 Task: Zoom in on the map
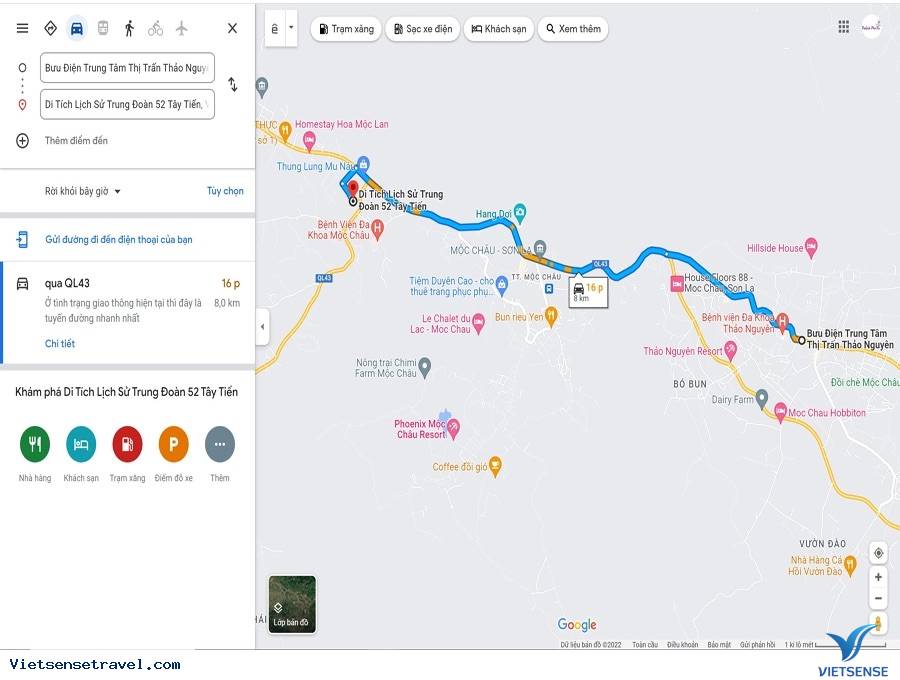click(878, 577)
